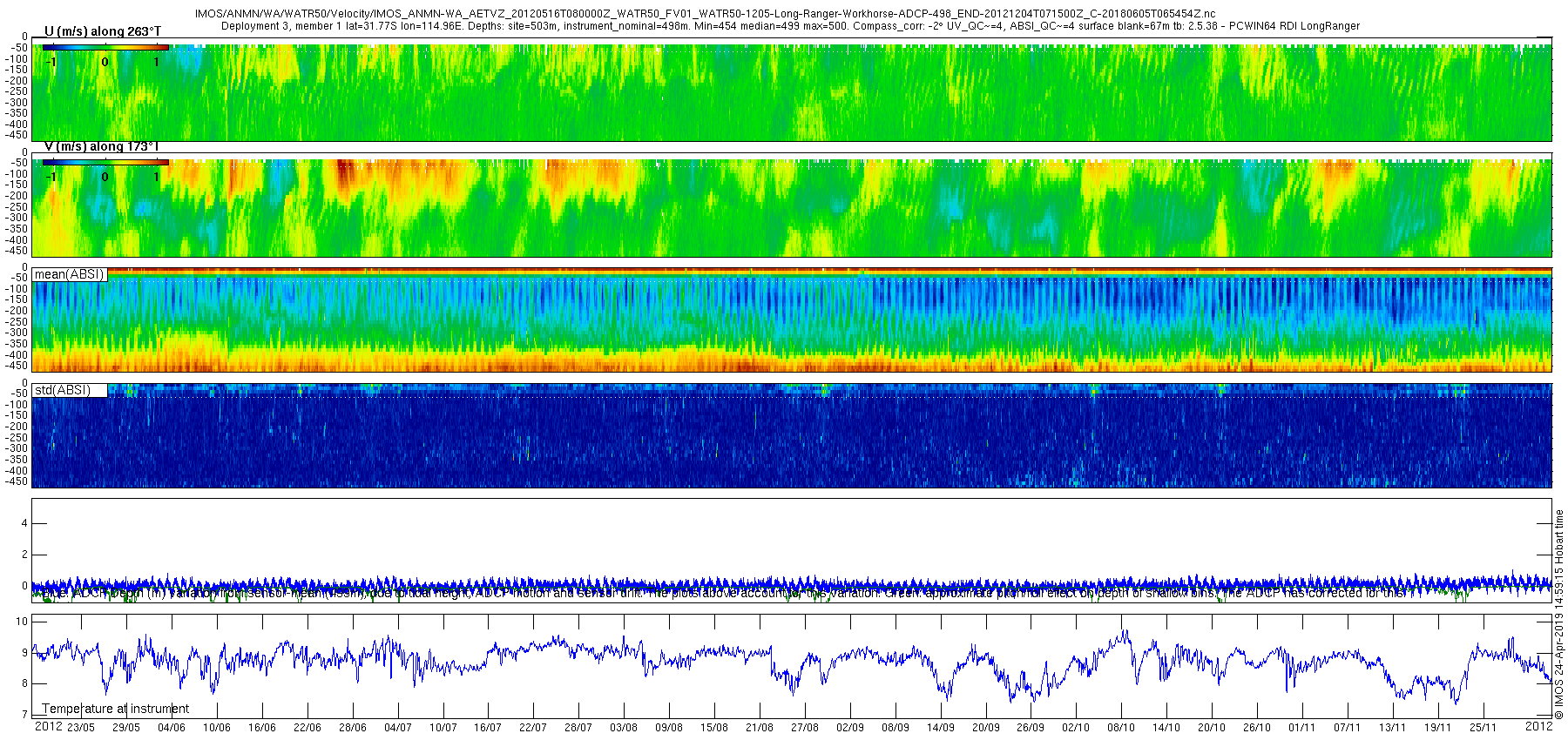Click the '21/08' date tick label
1568x740 pixels.
(760, 728)
